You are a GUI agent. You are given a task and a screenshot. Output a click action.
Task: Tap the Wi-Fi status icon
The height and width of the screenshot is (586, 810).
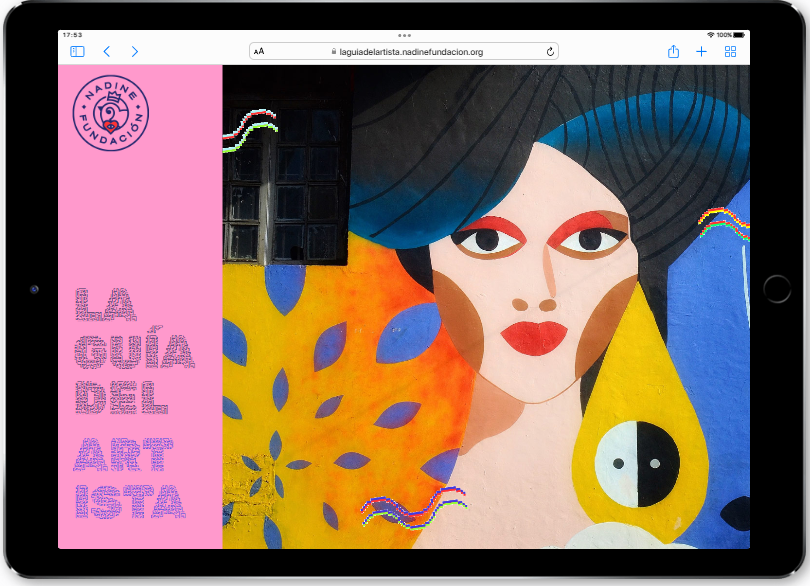(710, 35)
